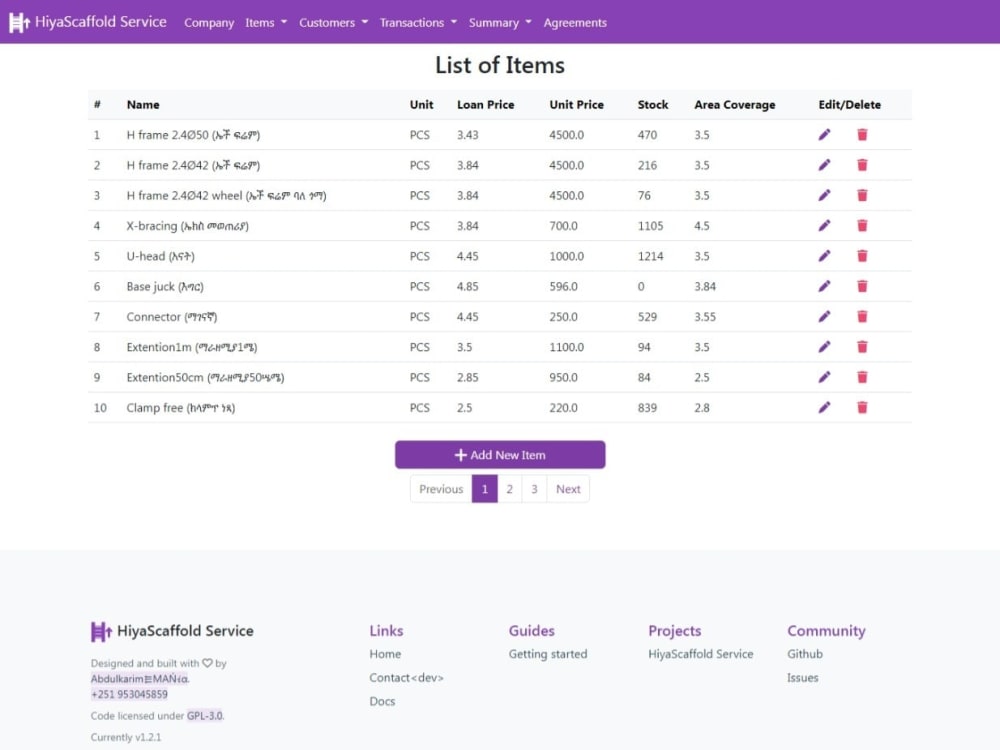Click the area coverage value 3.55
The width and height of the screenshot is (1000, 750).
705,317
